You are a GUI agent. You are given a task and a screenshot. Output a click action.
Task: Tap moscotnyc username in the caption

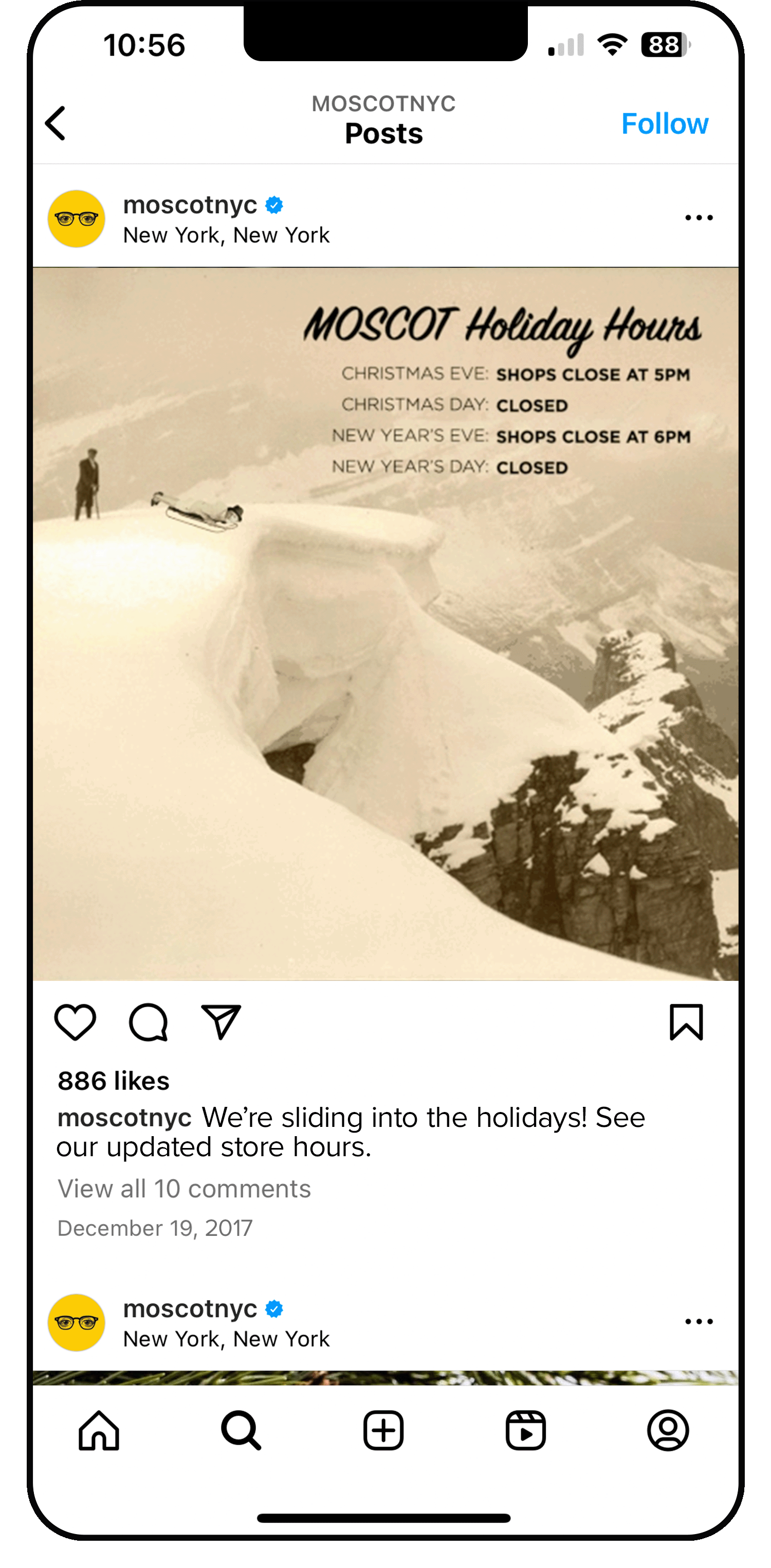(125, 1118)
